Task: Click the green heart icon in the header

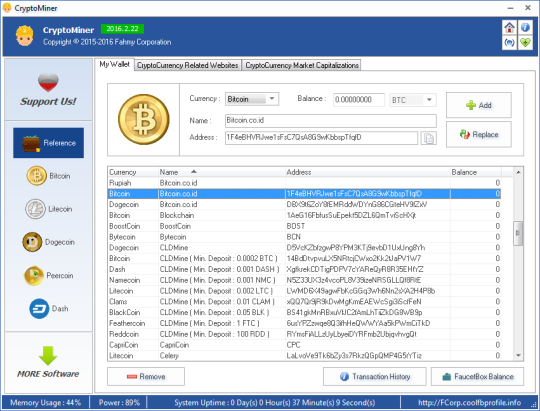Action: [525, 43]
